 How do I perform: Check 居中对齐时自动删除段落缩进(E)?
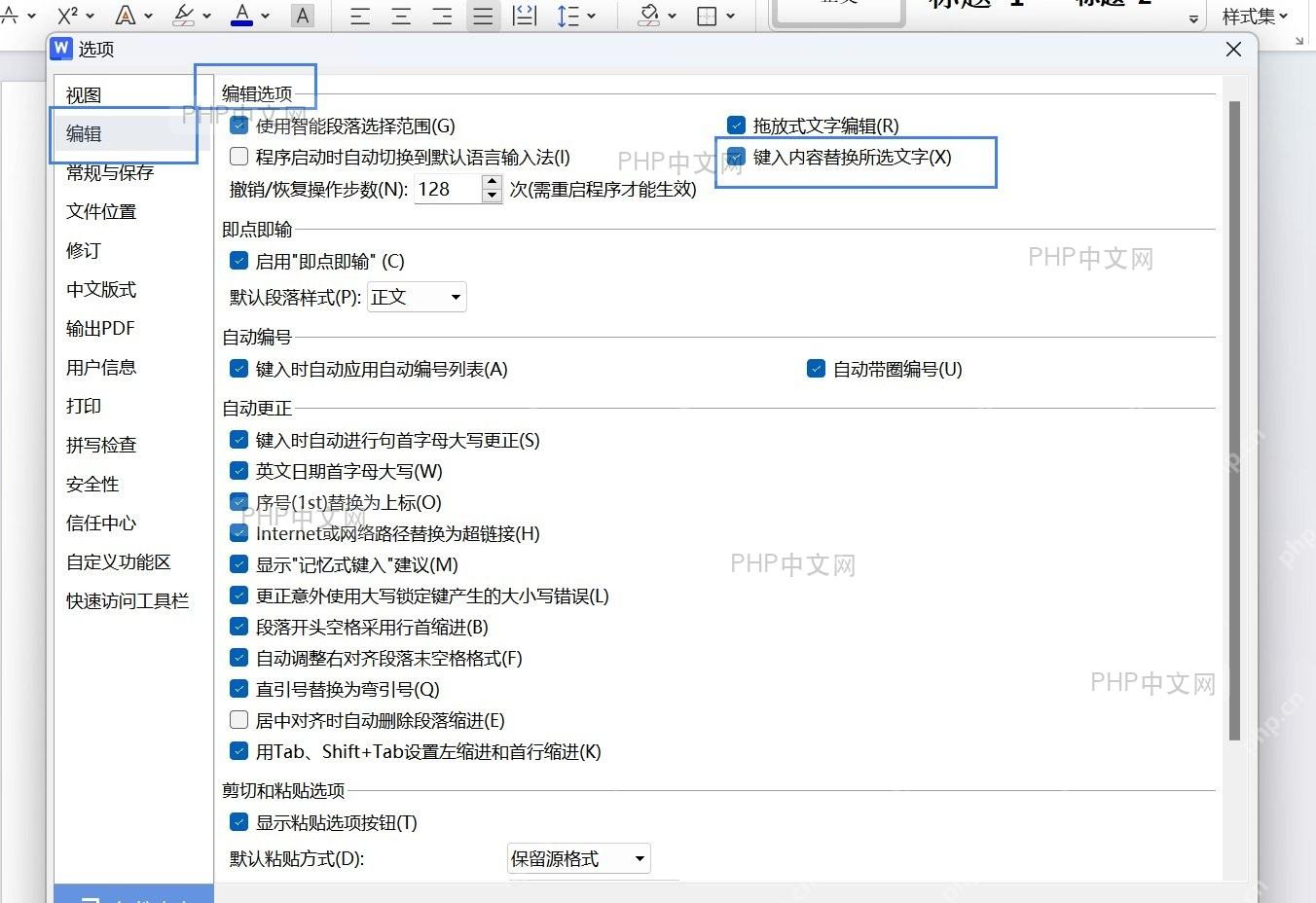(x=238, y=720)
